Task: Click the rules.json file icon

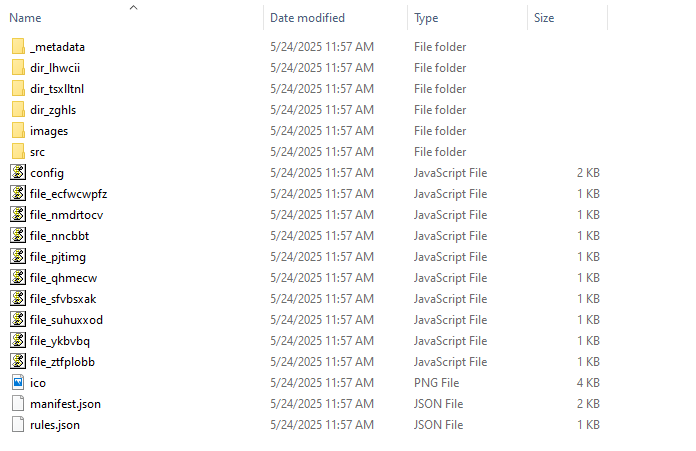Action: pos(18,425)
